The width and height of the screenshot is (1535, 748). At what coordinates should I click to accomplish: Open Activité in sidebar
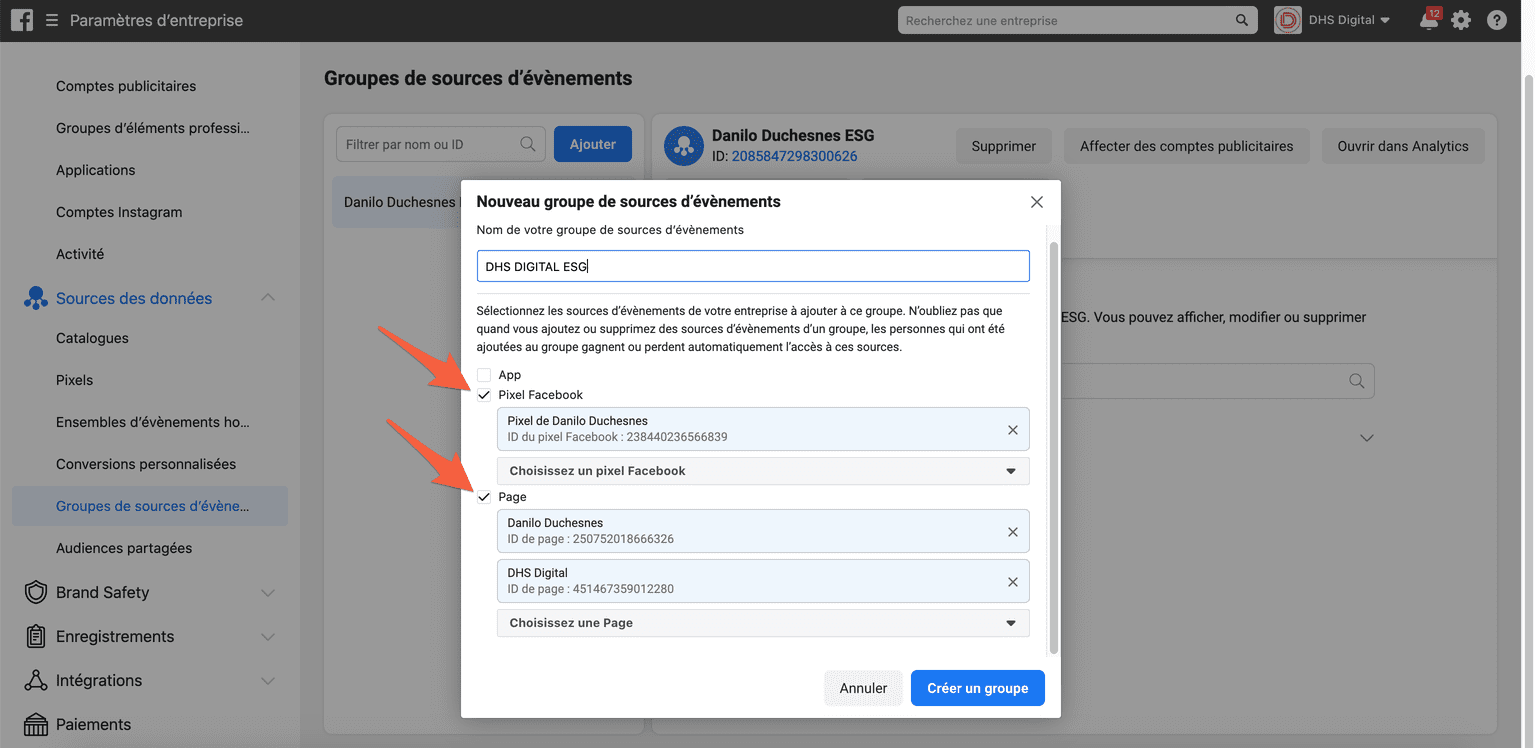pos(80,254)
